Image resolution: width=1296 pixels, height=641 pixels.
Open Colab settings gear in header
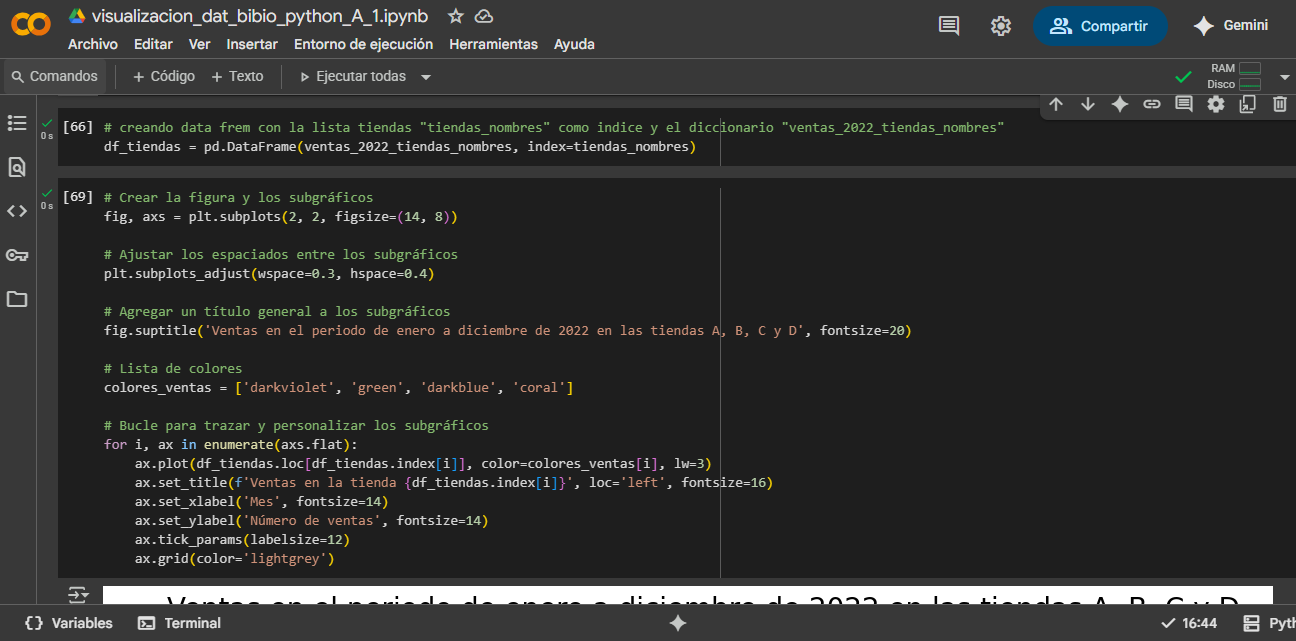[1001, 26]
